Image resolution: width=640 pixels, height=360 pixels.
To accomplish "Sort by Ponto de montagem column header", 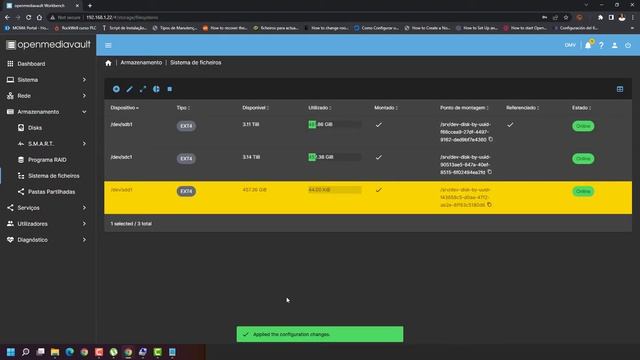I will pyautogui.click(x=464, y=108).
